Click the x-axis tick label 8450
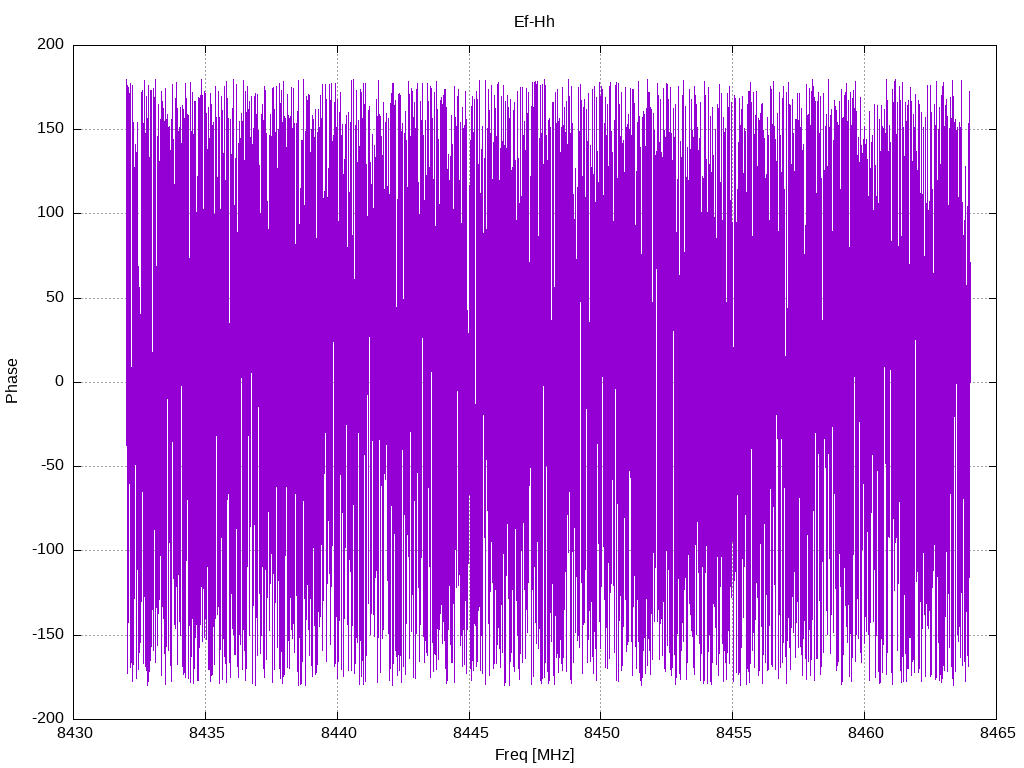The height and width of the screenshot is (768, 1024). pos(601,733)
